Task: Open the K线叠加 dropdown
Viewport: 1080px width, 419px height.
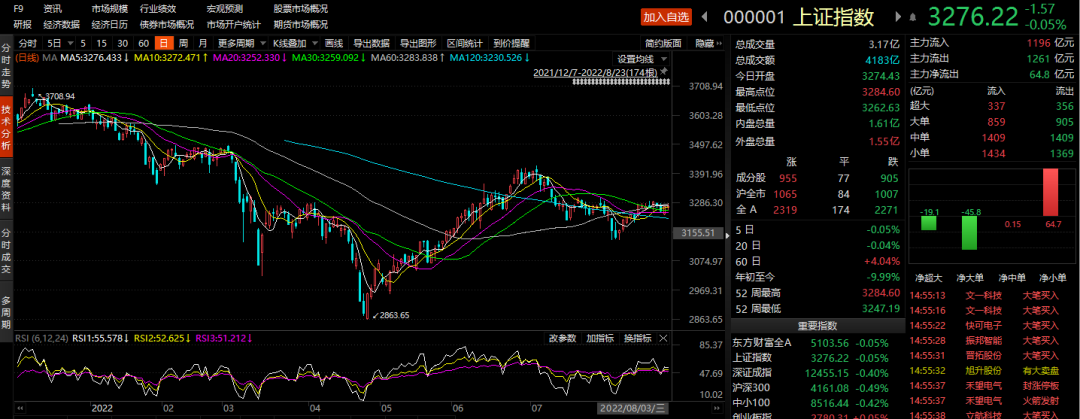Action: 292,44
